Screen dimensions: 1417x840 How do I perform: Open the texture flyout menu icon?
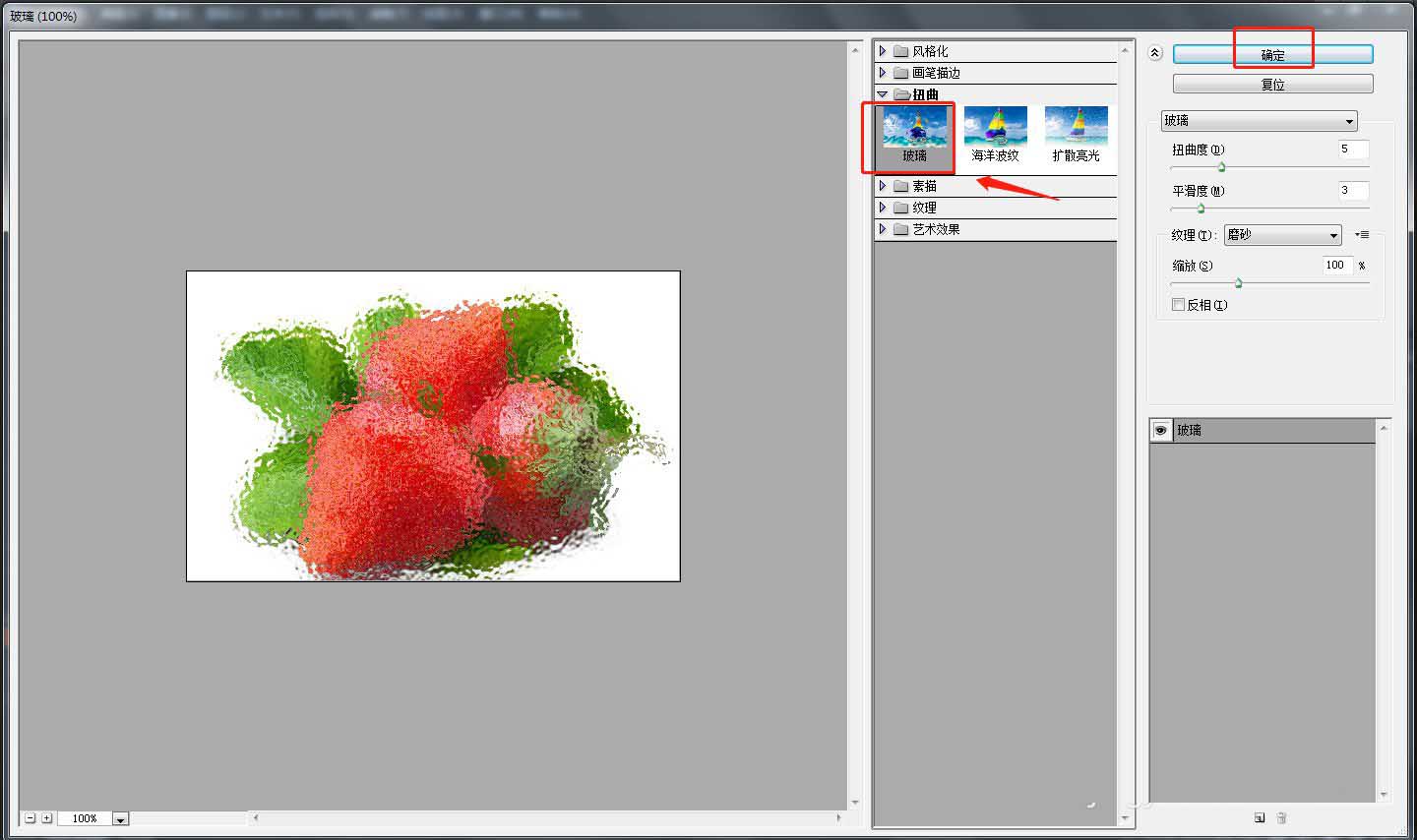tap(1362, 235)
